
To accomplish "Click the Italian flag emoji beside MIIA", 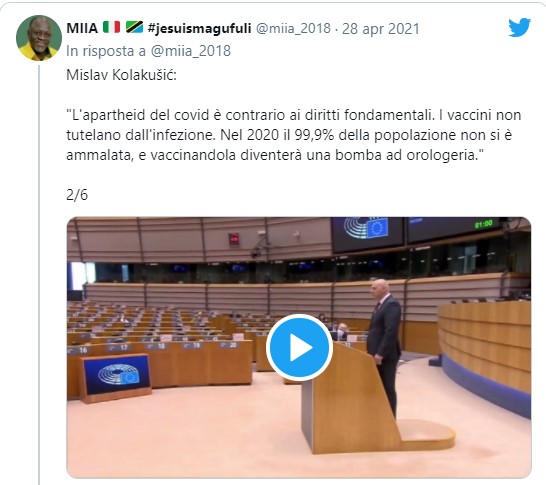I will pos(111,28).
